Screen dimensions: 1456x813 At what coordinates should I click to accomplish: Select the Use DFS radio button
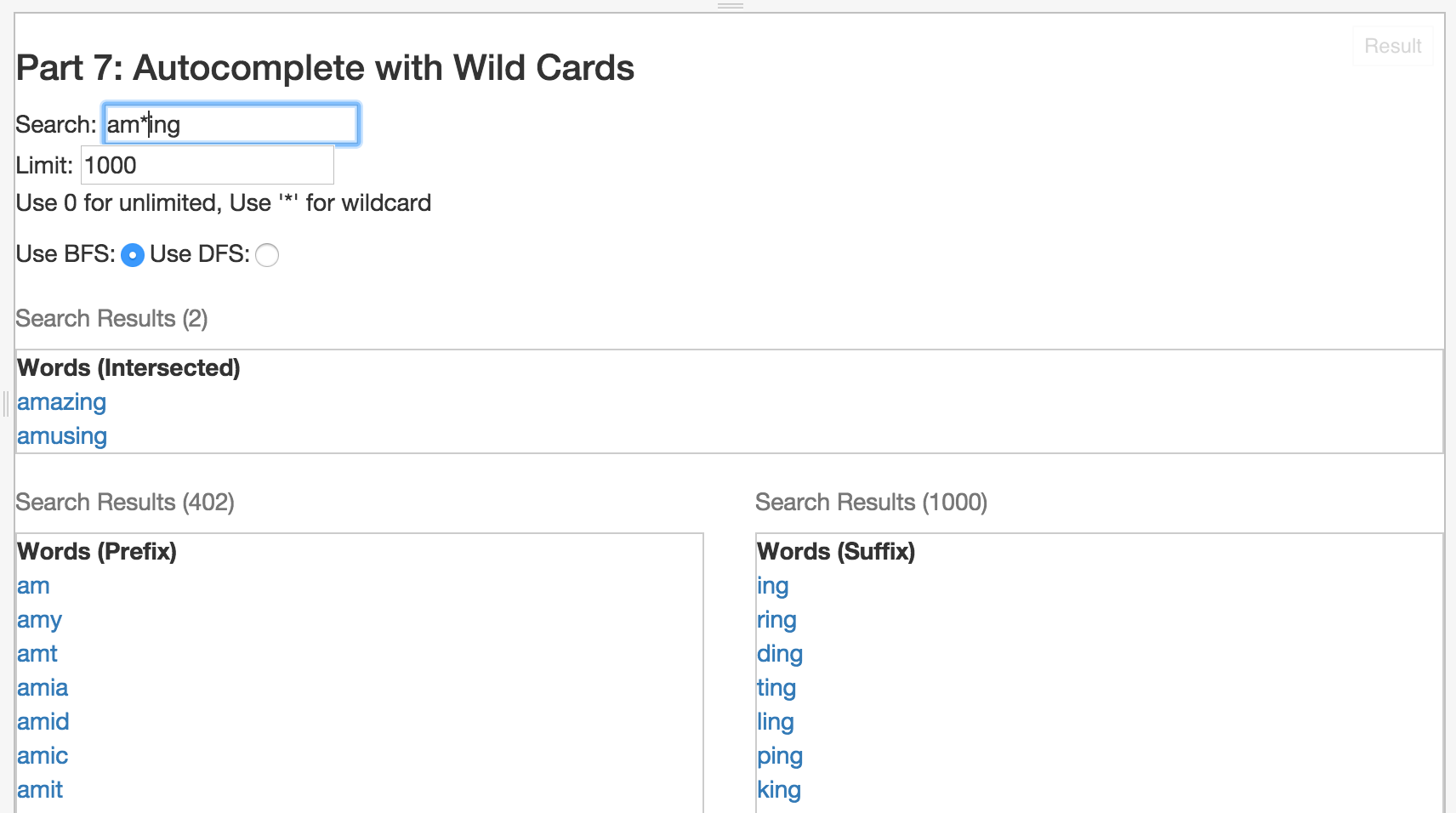[x=267, y=255]
